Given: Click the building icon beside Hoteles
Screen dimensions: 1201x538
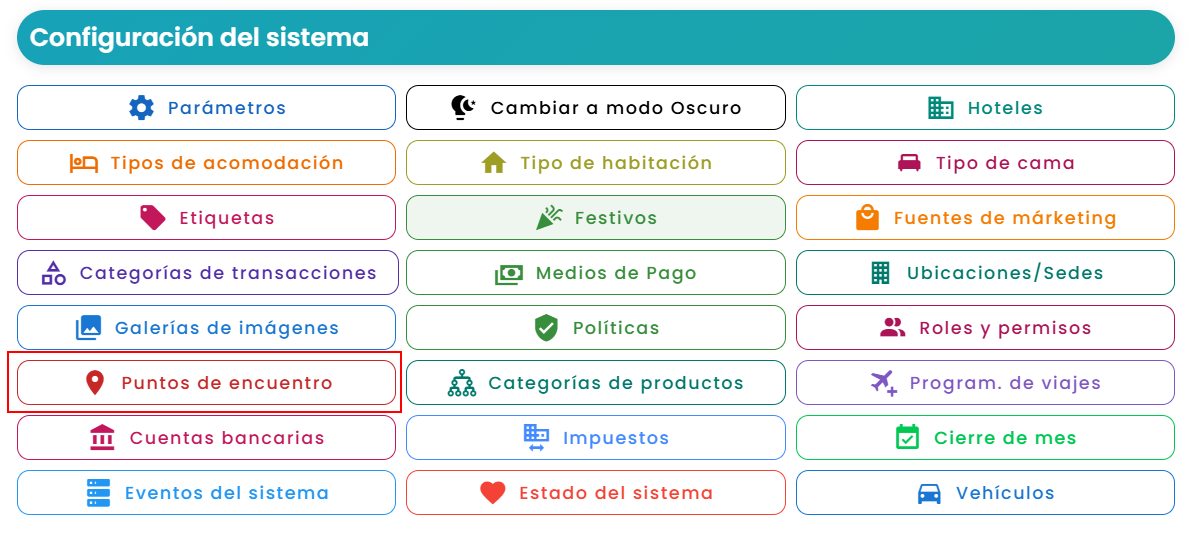Looking at the screenshot, I should point(941,108).
